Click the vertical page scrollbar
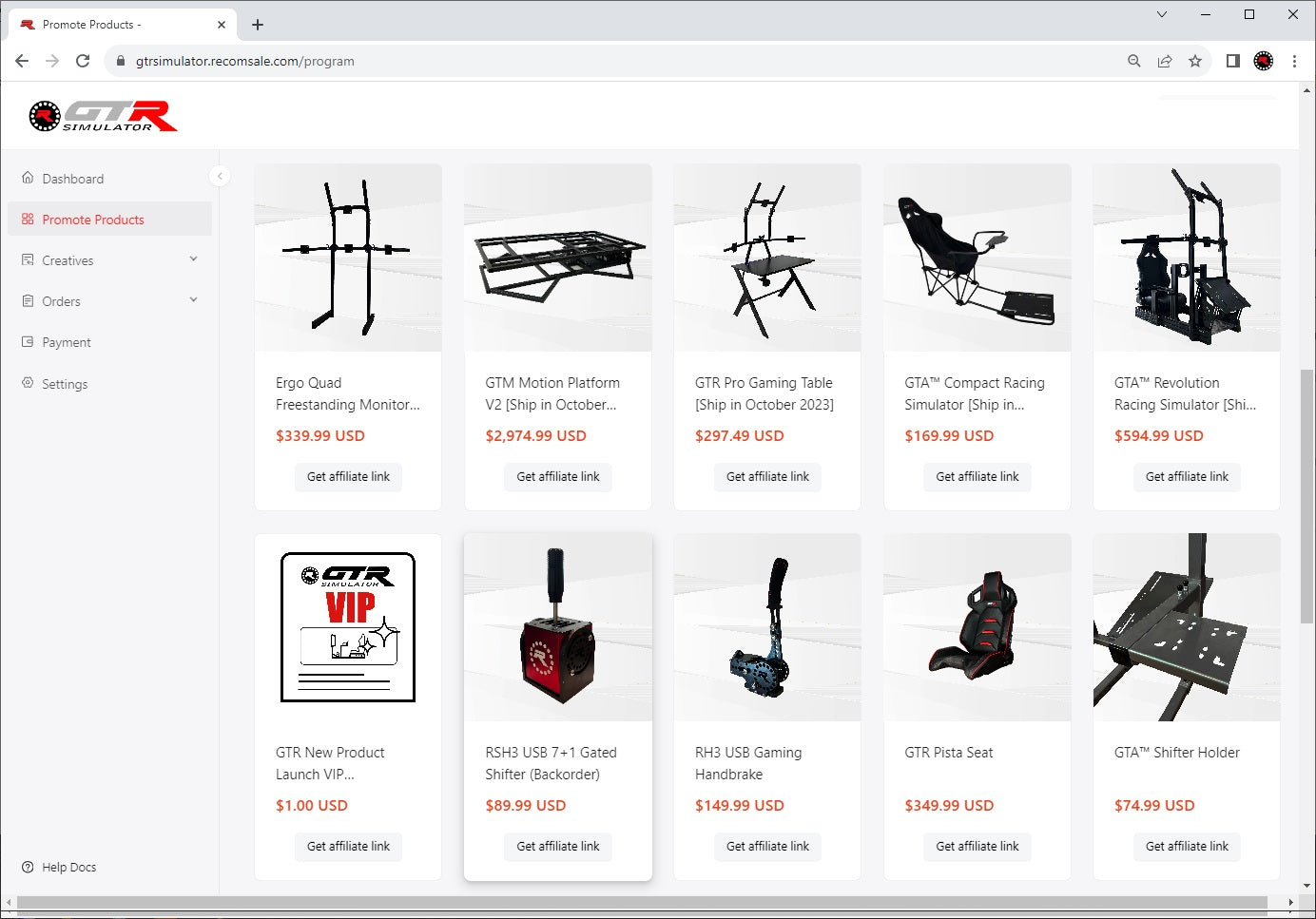 pos(1307,494)
